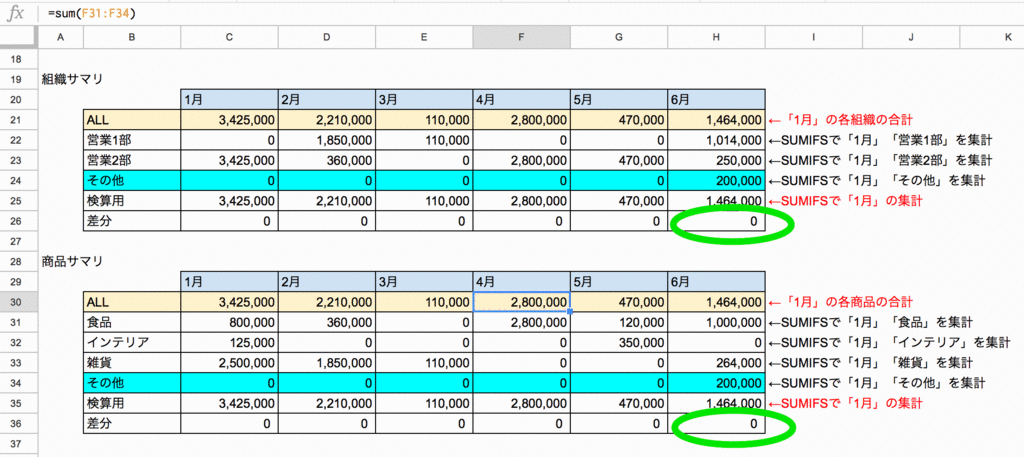Select 食品 row label

132,323
